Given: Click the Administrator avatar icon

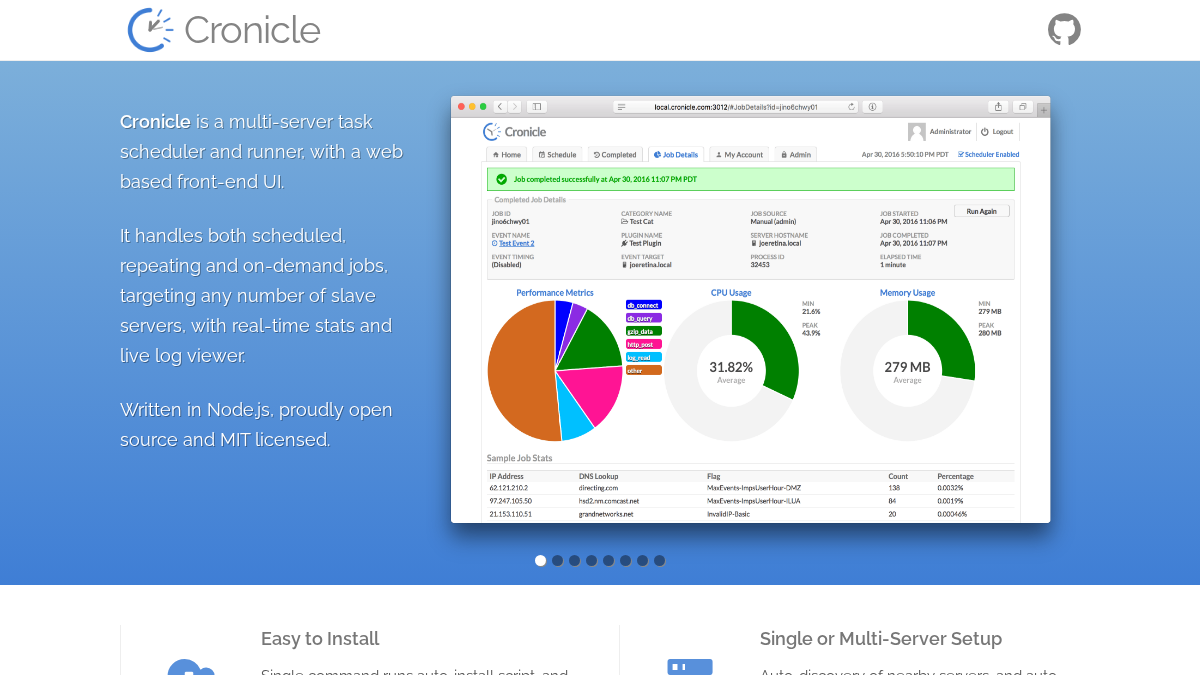Looking at the screenshot, I should coord(916,132).
